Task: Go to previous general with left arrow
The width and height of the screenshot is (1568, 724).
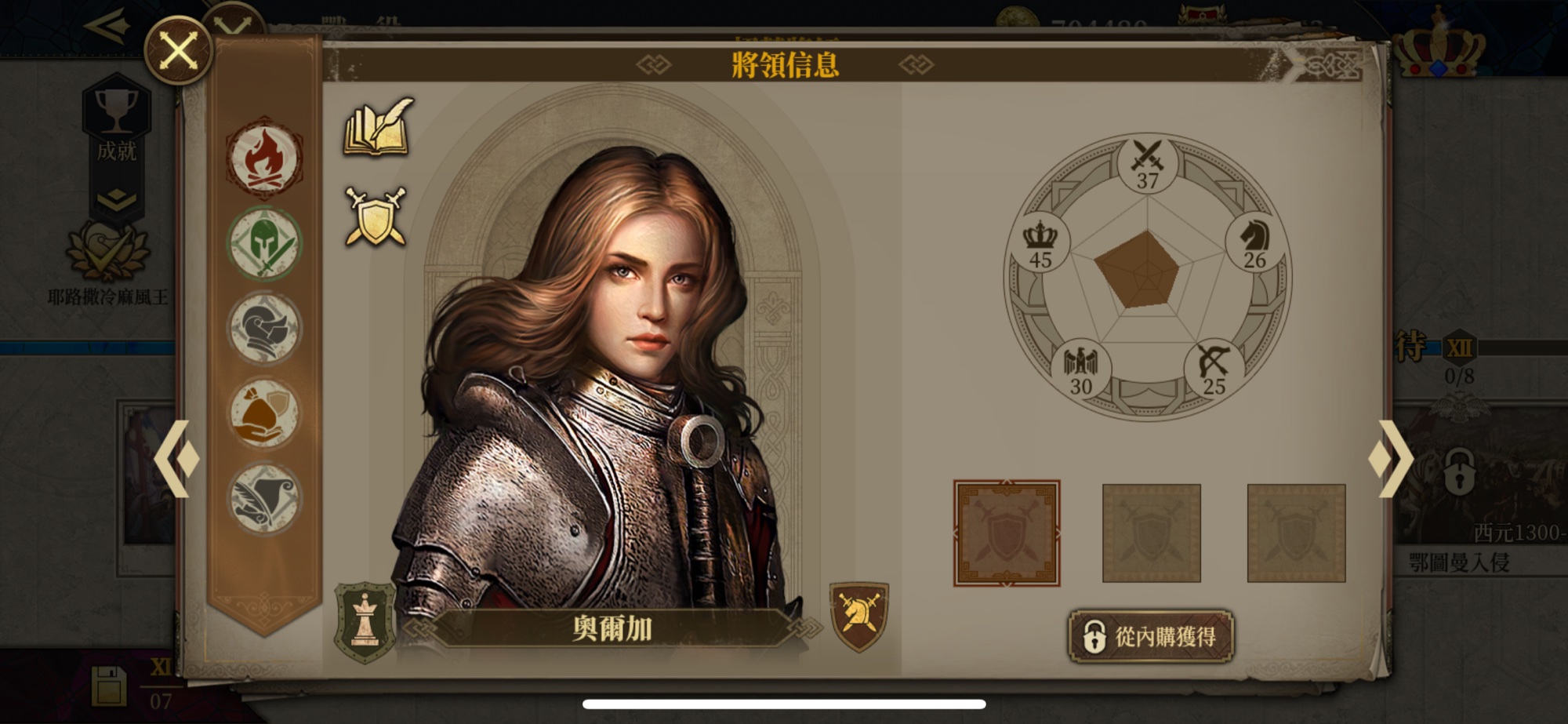Action: pos(176,459)
